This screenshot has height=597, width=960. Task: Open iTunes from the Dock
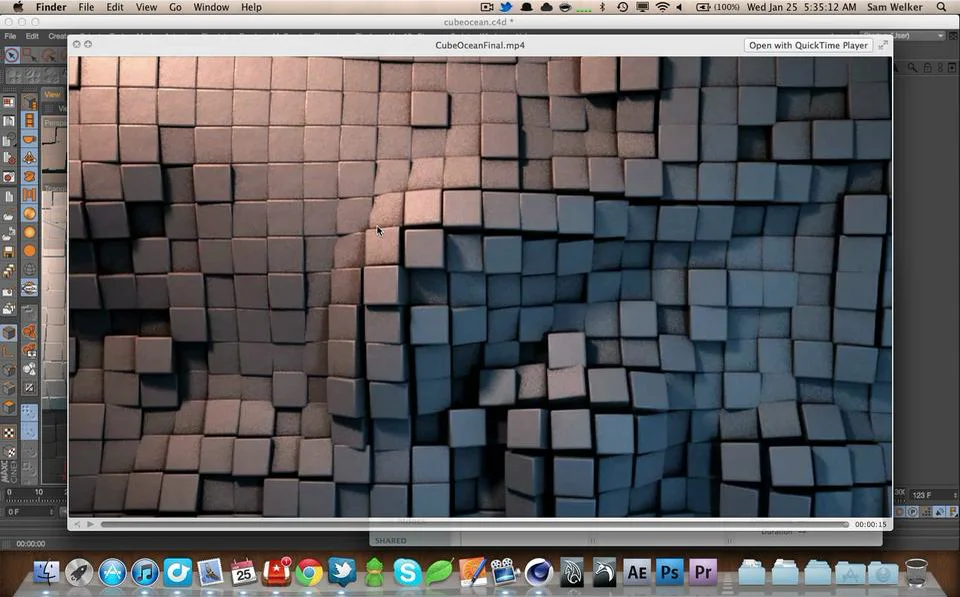pyautogui.click(x=145, y=573)
